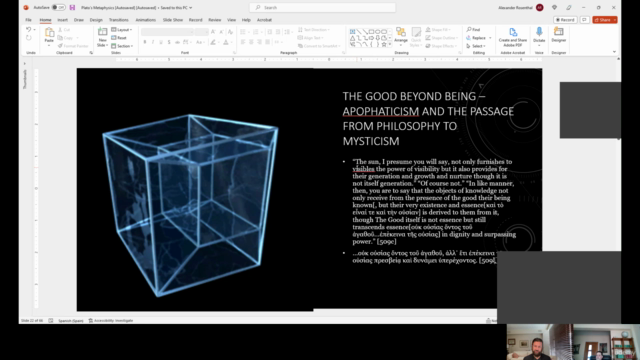Select the text box shape in gallery
The image size is (640, 360).
coord(352,31)
